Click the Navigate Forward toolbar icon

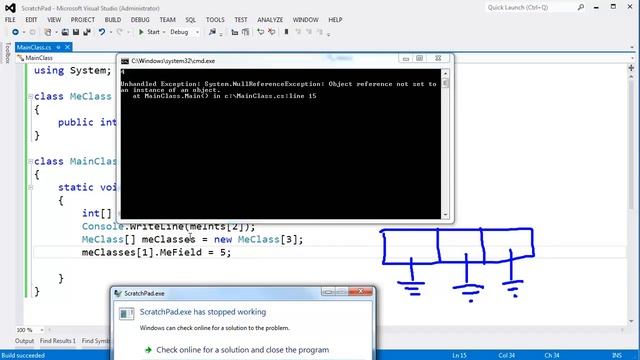click(33, 32)
